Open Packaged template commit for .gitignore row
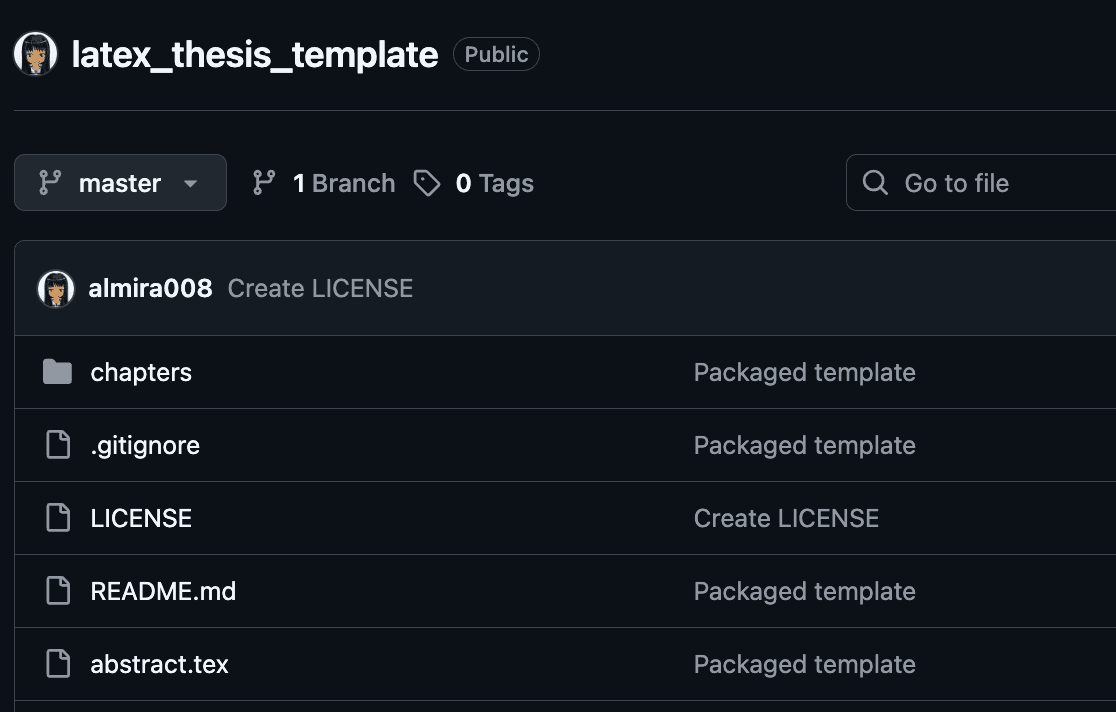 click(x=805, y=446)
